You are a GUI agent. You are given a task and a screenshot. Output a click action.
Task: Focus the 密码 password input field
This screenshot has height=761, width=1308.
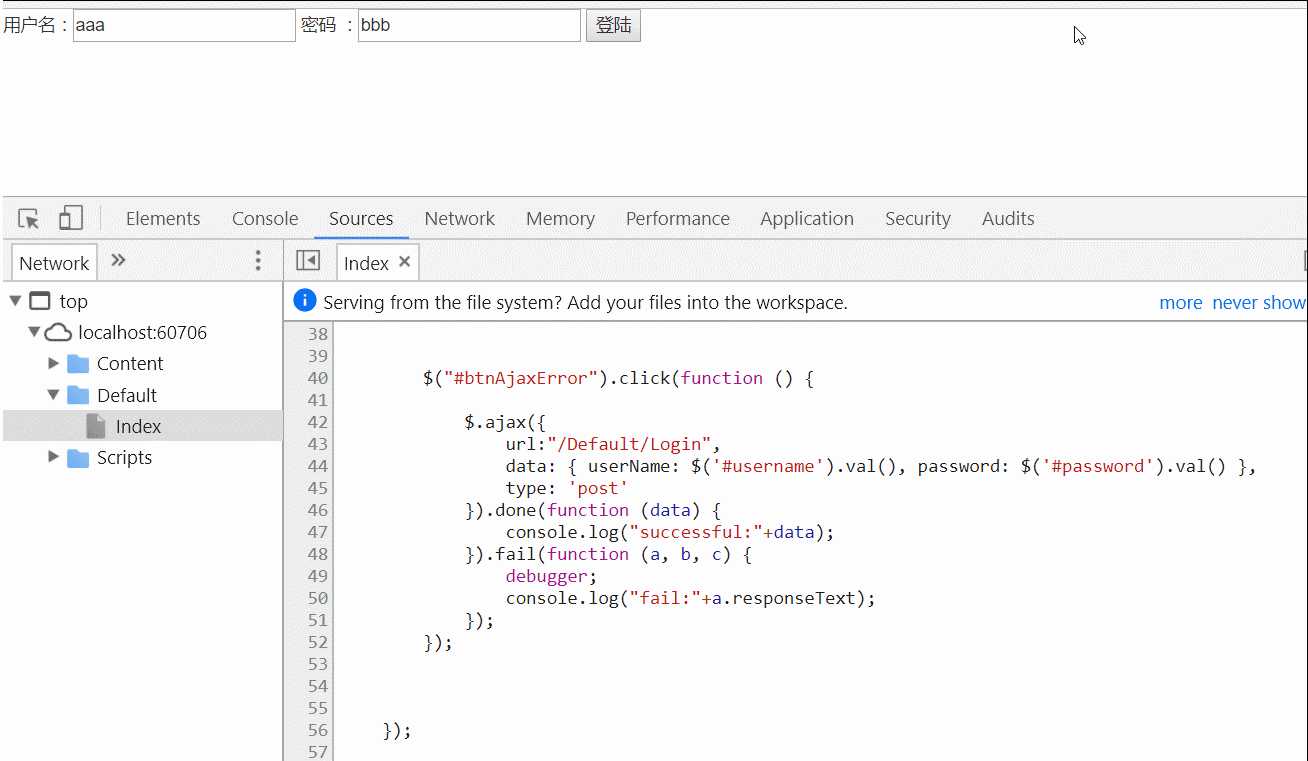coord(469,25)
